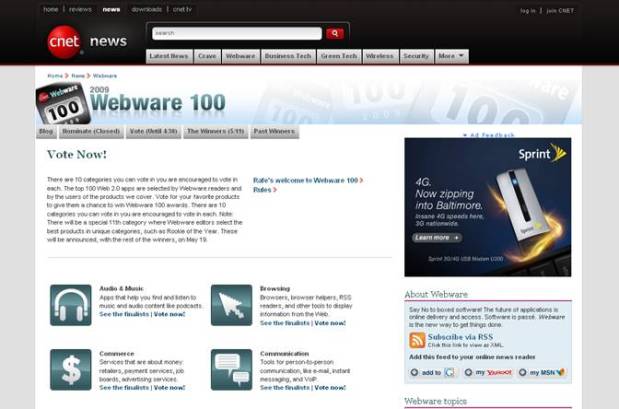
Task: Open the Green Tech tab
Action: click(339, 56)
